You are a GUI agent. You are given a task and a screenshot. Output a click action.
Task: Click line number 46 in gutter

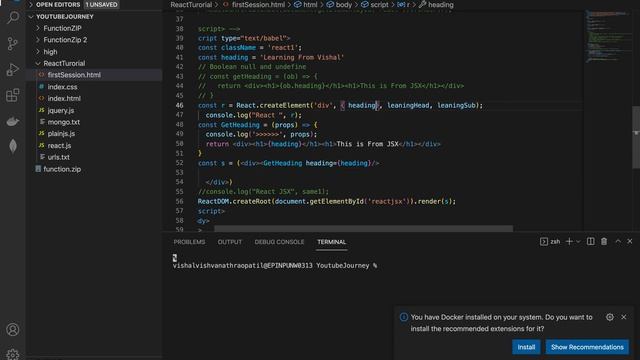tap(179, 105)
